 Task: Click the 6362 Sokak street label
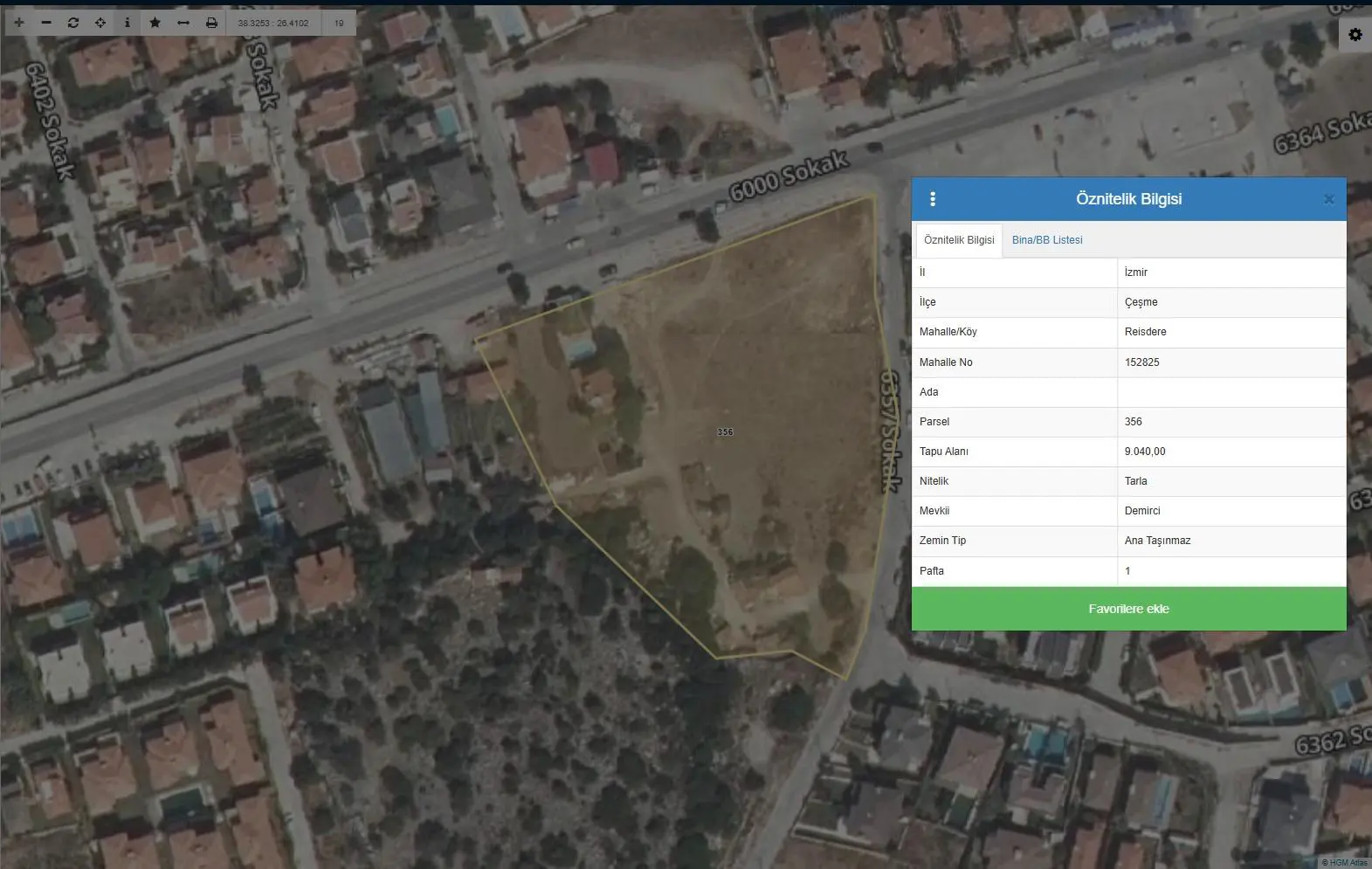pyautogui.click(x=1333, y=741)
